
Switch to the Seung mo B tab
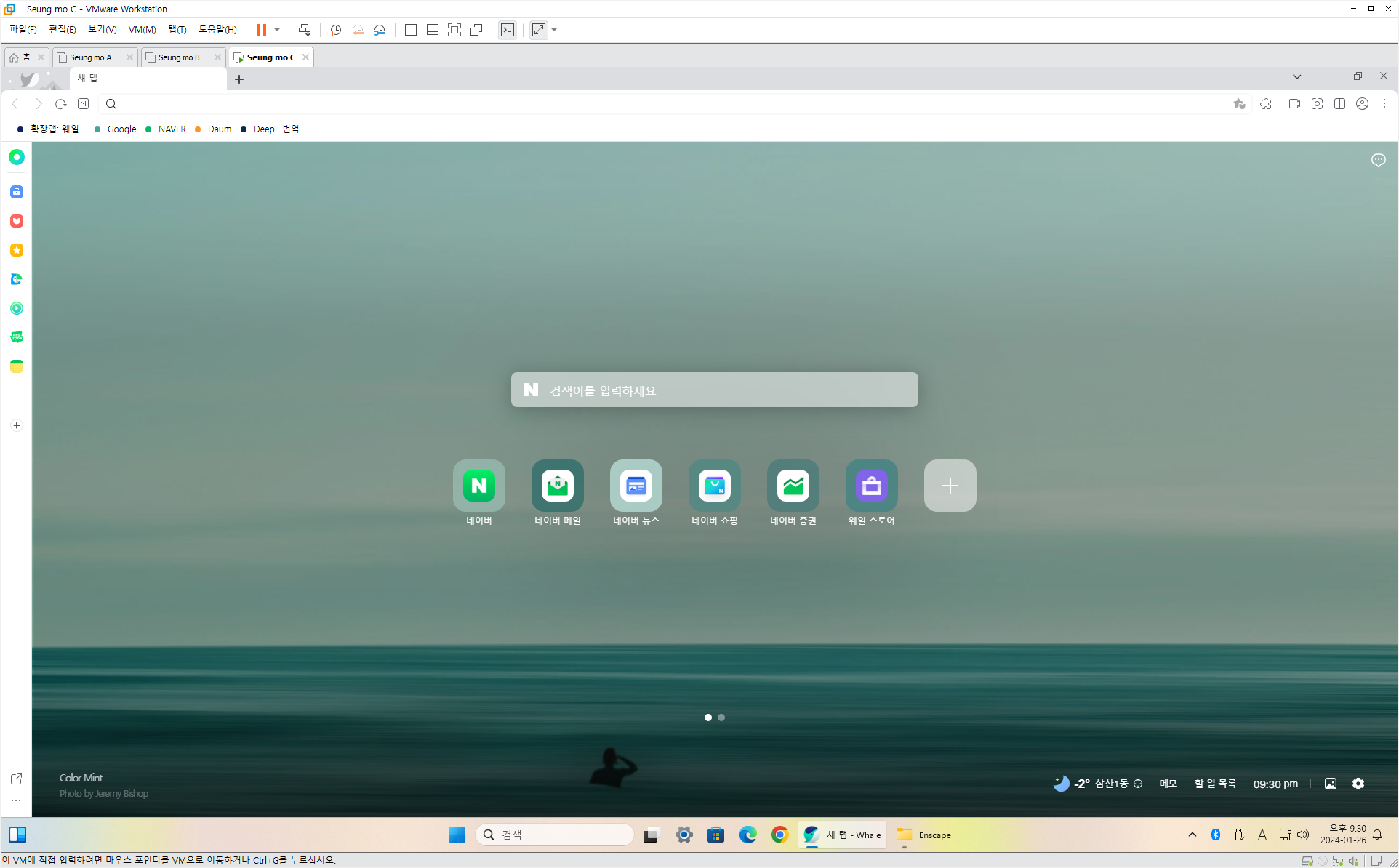pos(179,57)
